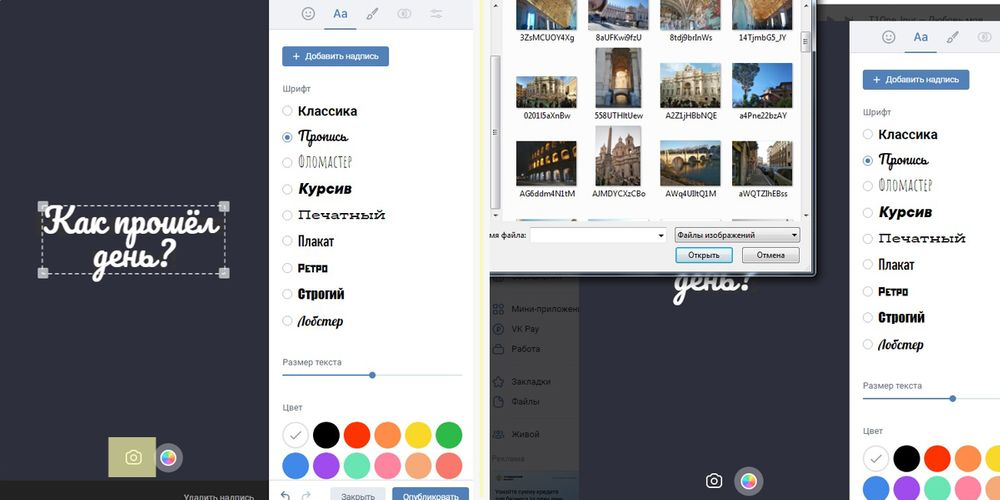Open the smiley stickers tab in right editor
1000x500 pixels.
point(888,37)
